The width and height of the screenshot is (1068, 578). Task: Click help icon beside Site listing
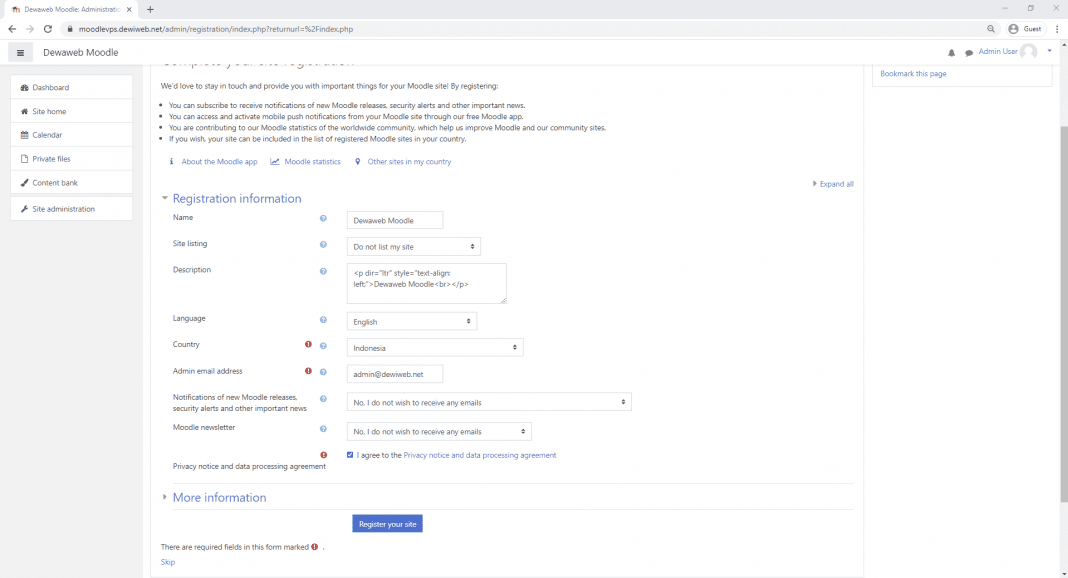pos(323,244)
